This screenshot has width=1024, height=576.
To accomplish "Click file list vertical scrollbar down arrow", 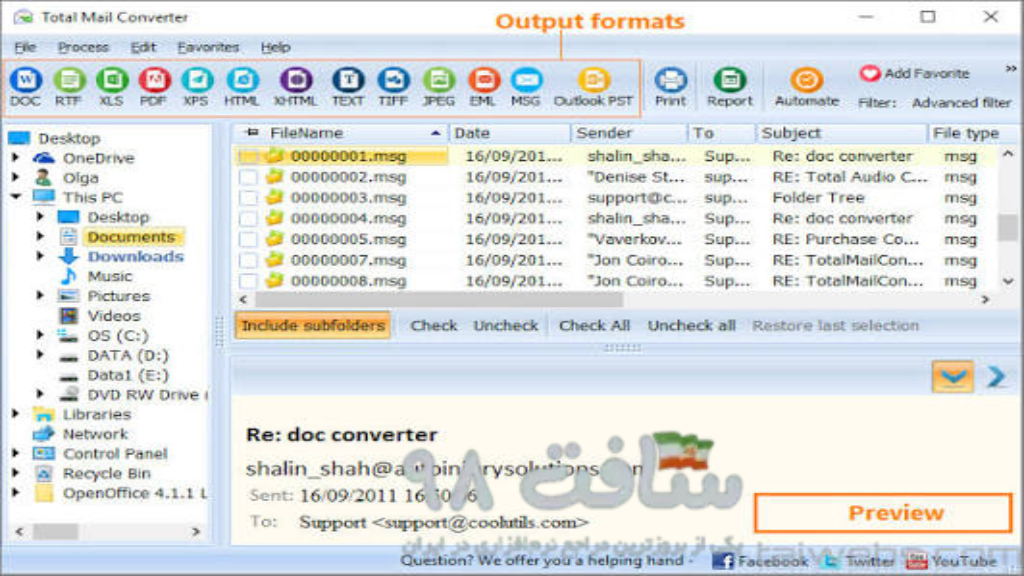I will [1008, 281].
